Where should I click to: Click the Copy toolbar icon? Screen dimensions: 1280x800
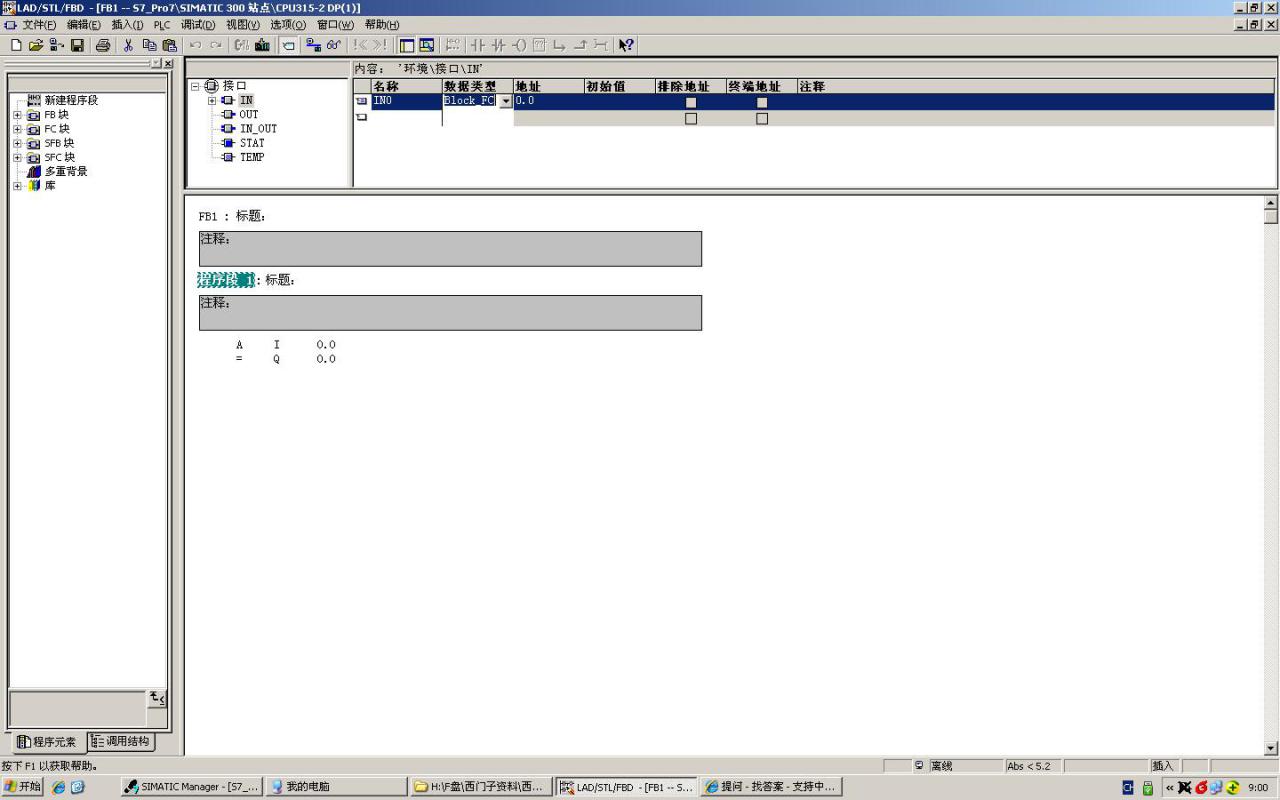click(149, 45)
